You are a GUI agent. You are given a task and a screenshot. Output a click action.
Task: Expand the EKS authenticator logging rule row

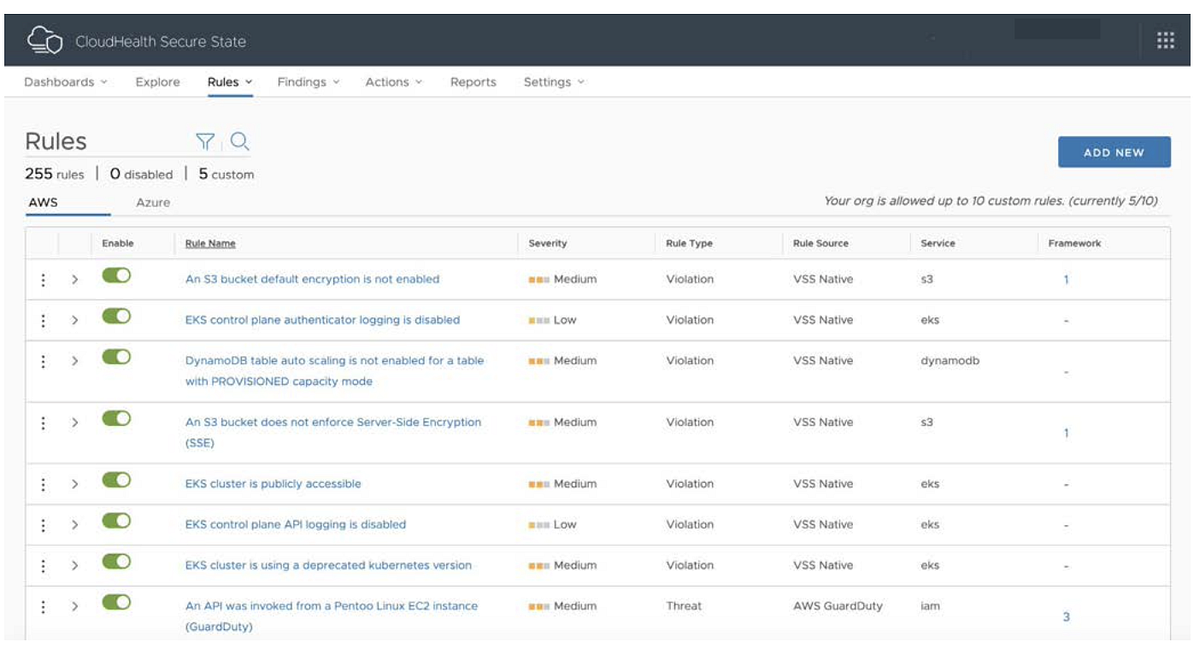(x=75, y=321)
